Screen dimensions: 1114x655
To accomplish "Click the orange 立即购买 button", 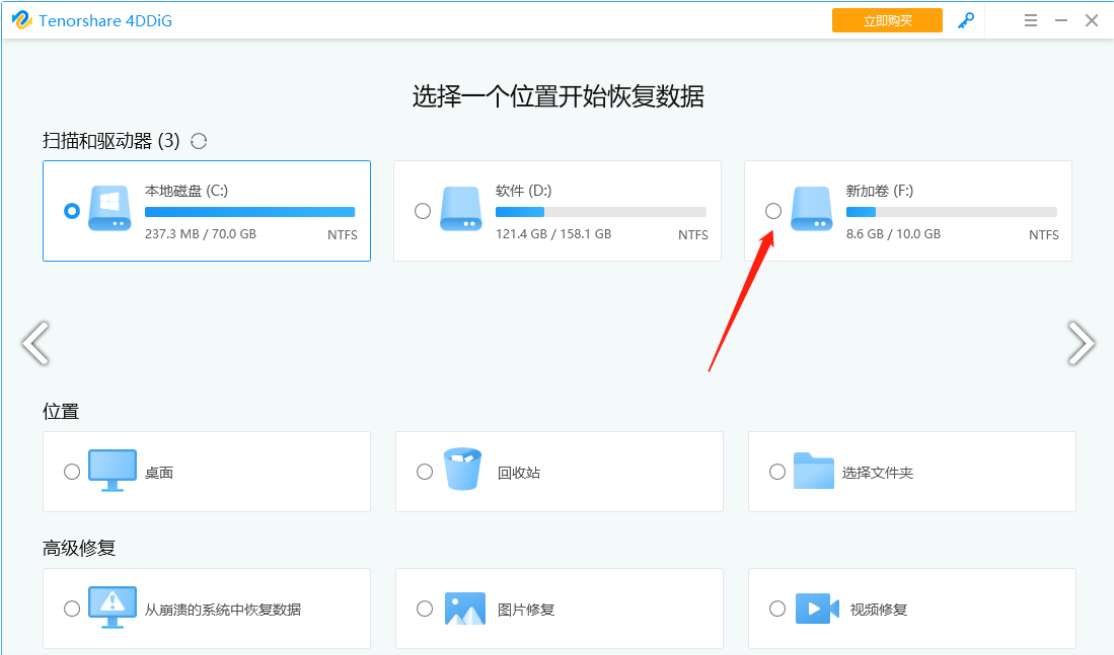I will [x=887, y=21].
